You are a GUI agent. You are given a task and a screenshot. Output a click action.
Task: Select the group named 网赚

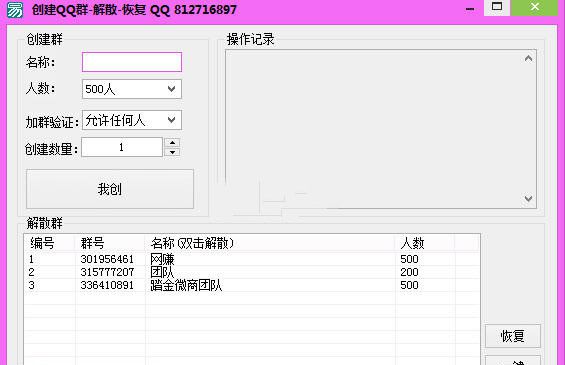pos(162,259)
